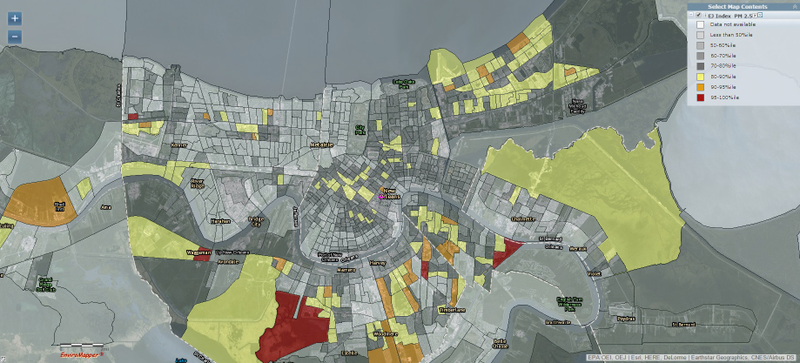Click the map attribution text
The image size is (800, 363).
point(691,358)
